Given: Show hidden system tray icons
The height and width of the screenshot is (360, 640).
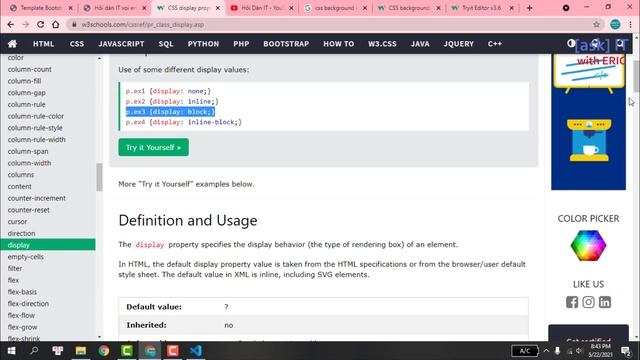Looking at the screenshot, I should click(x=546, y=351).
